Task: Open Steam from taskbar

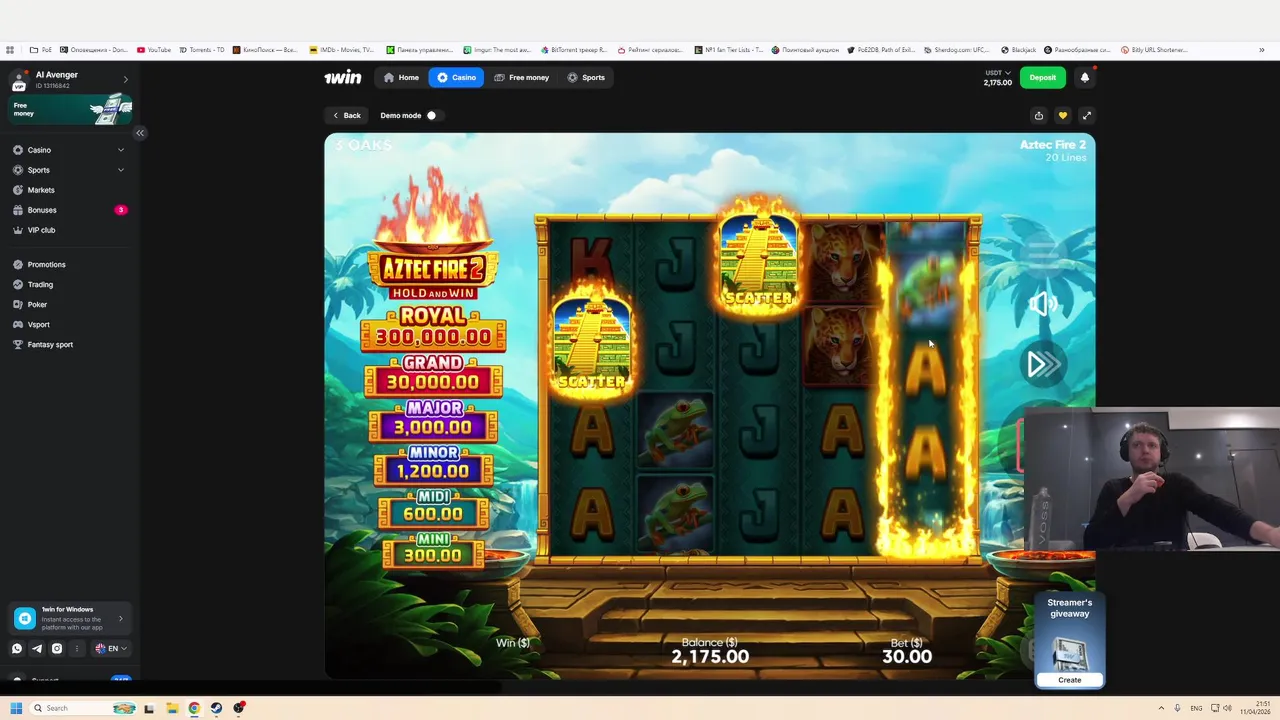Action: [x=216, y=708]
